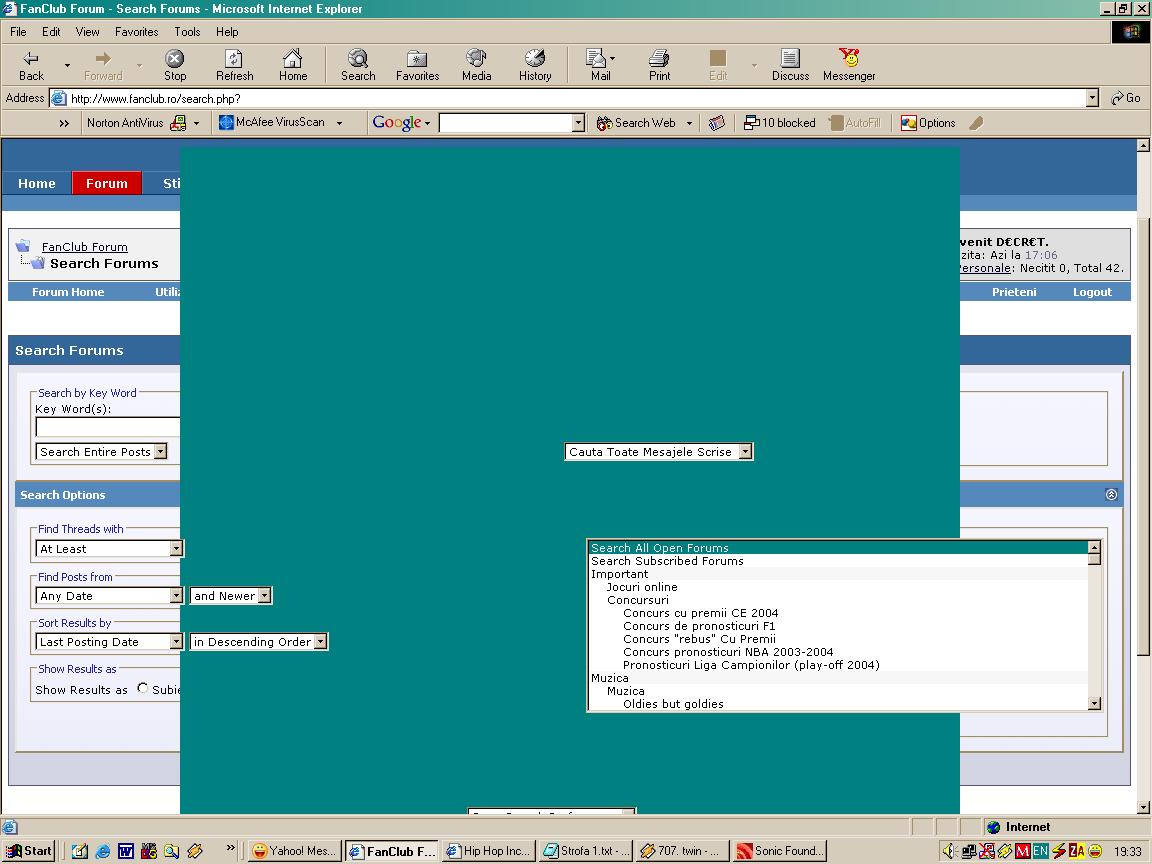Screen dimensions: 1152x864
Task: Select Oldies but goldies in the forum list
Action: [838, 704]
